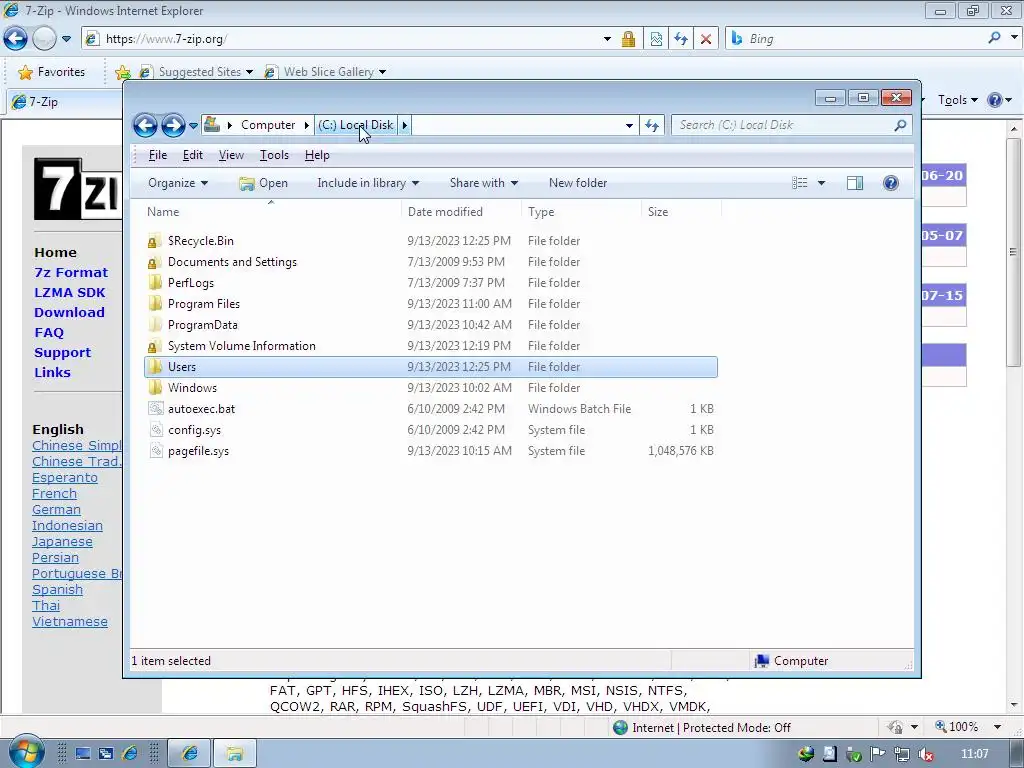Click the IE back button
Image resolution: width=1024 pixels, height=768 pixels.
16,39
